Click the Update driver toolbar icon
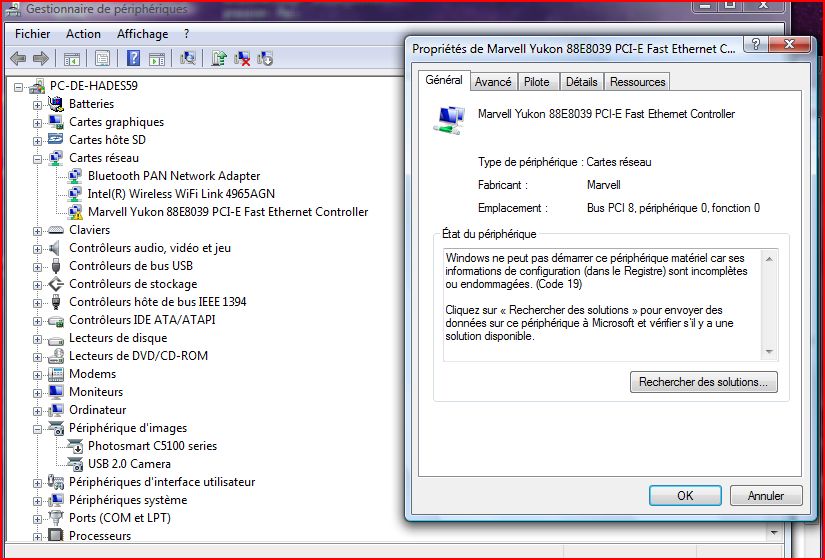This screenshot has width=825, height=560. point(219,58)
